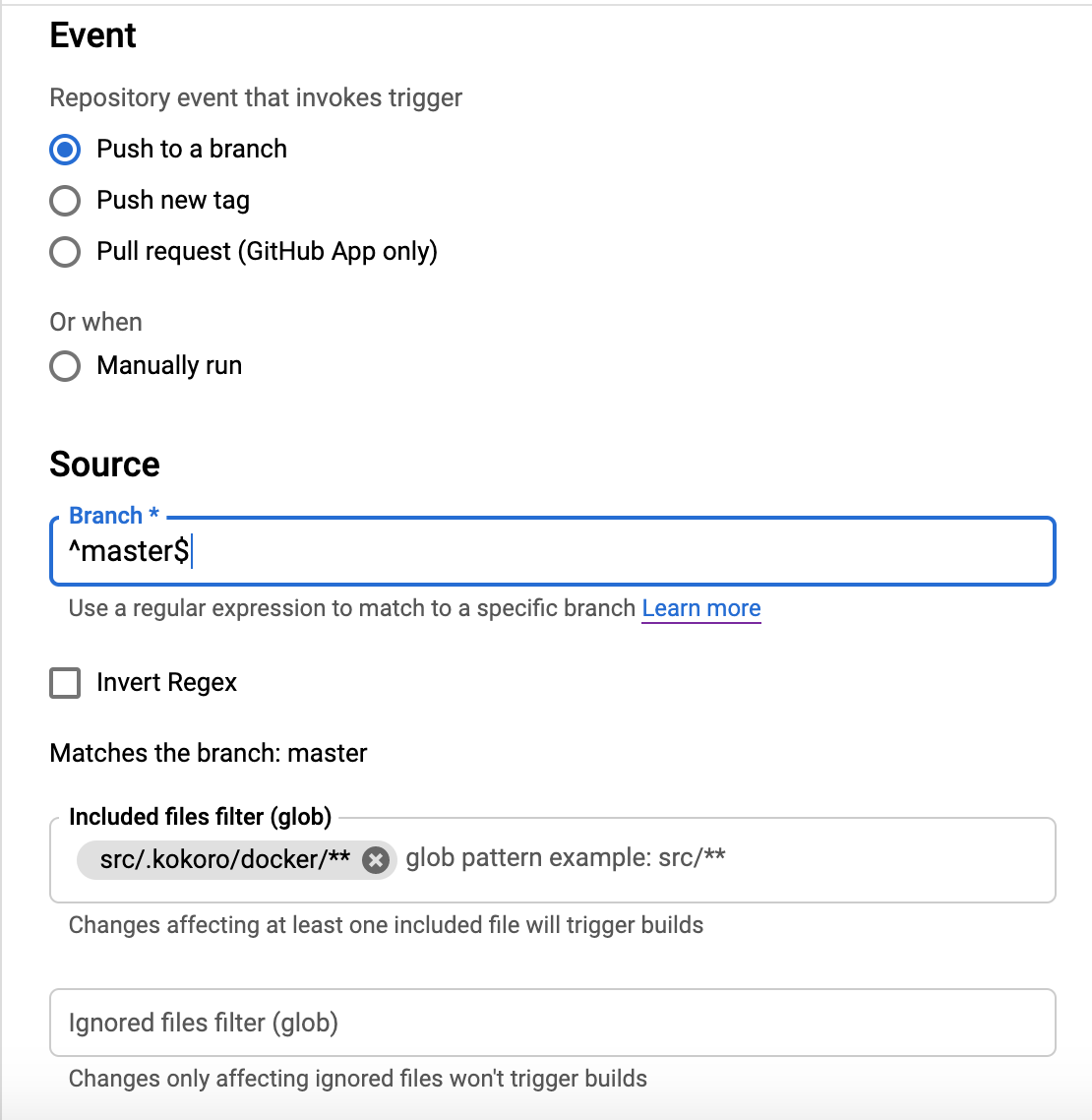Click the floating "Branch *" field label
The height and width of the screenshot is (1120, 1092).
113,516
